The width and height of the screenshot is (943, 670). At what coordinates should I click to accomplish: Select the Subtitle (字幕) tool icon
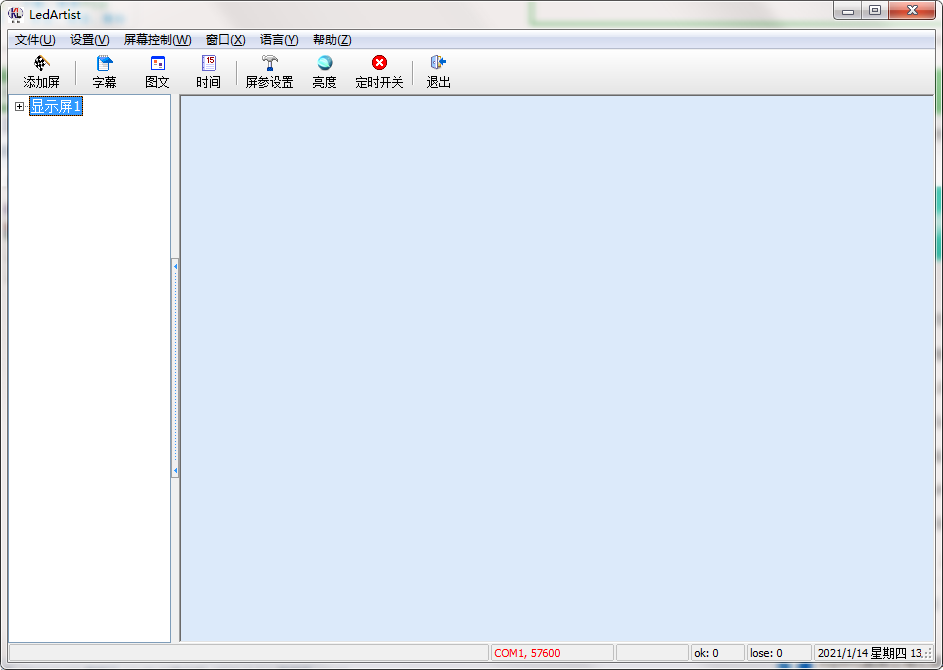104,64
